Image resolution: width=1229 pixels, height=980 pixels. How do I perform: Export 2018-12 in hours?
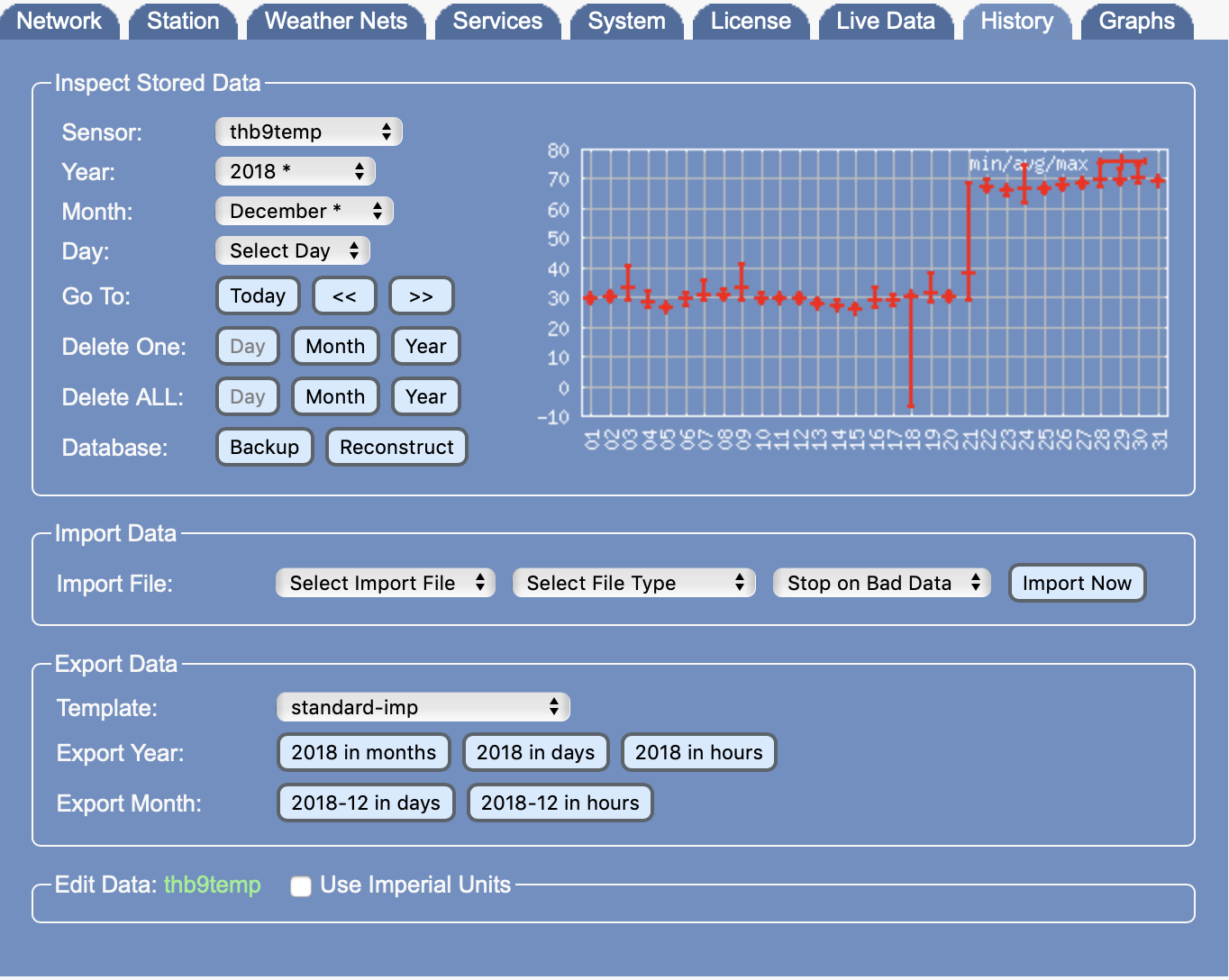coord(560,803)
